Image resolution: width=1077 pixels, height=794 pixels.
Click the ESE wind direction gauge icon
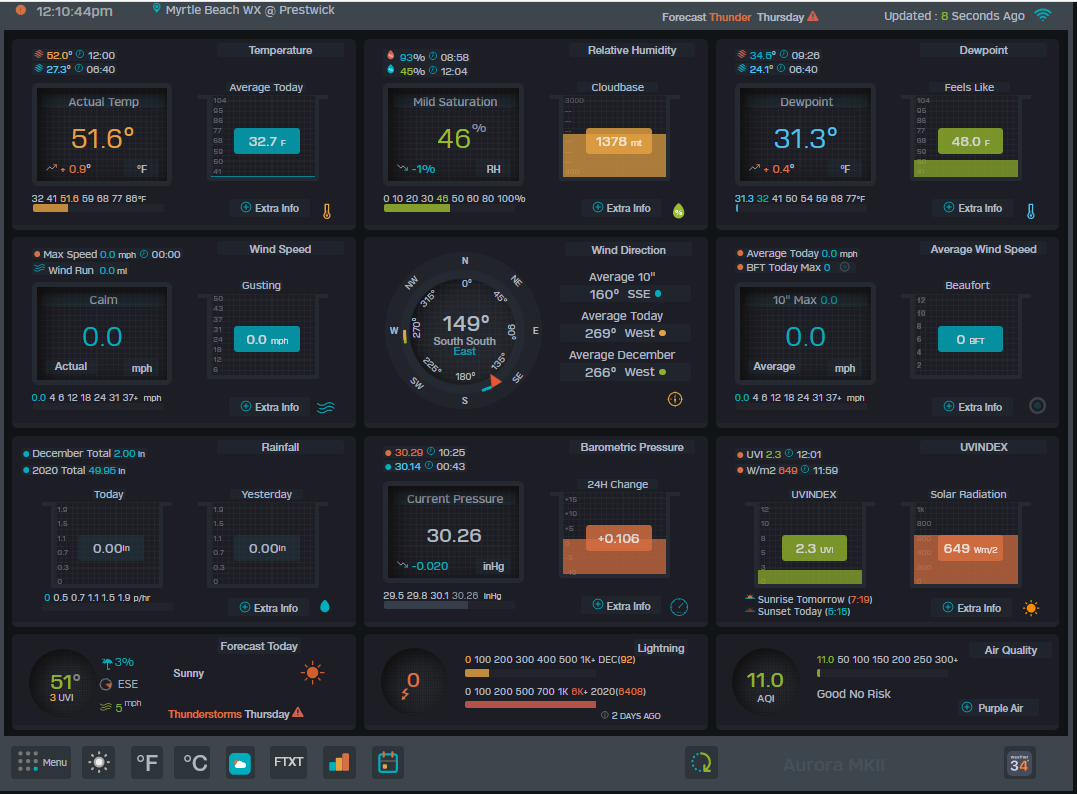coord(106,684)
